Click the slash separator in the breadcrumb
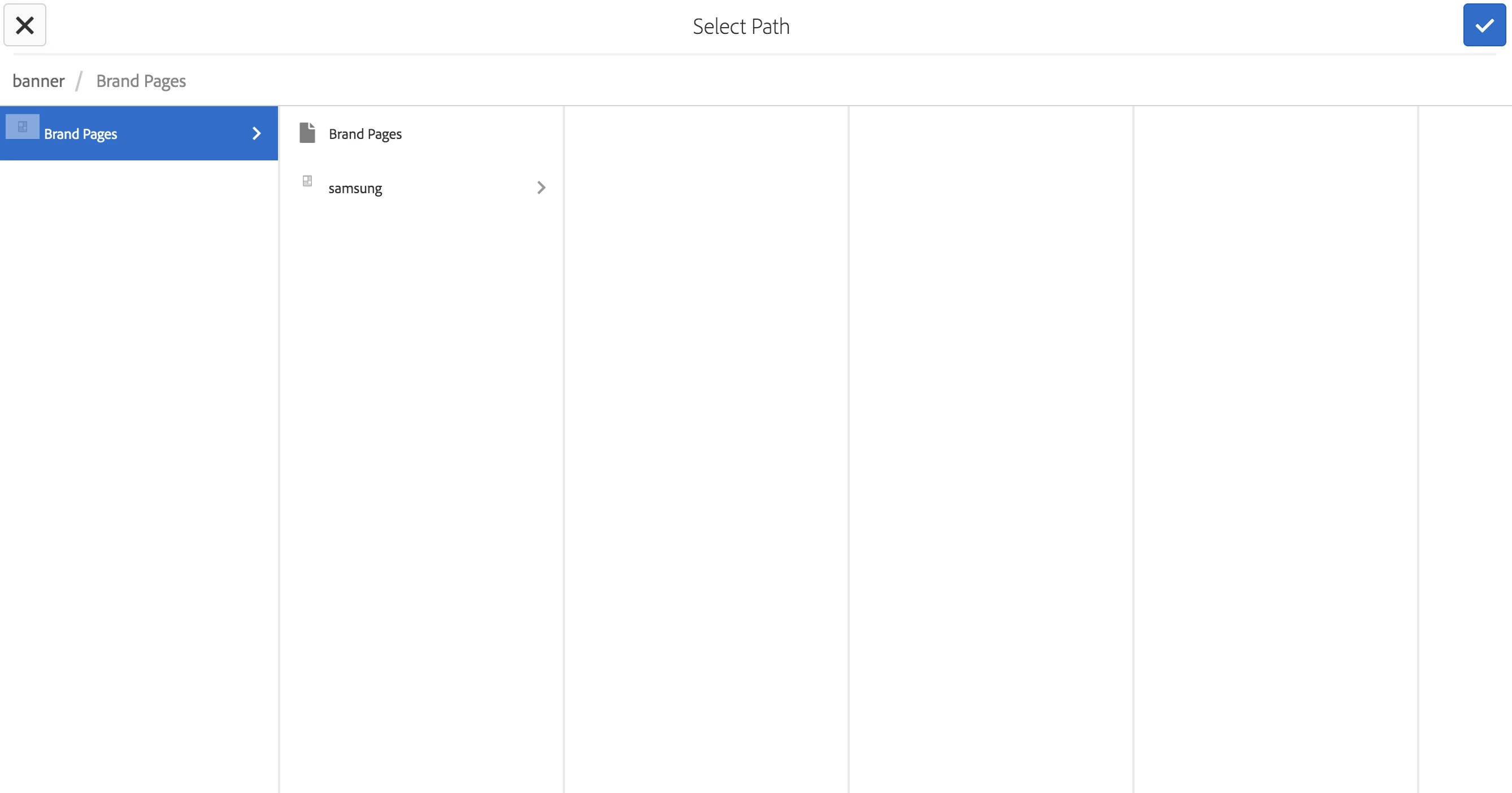Viewport: 1512px width, 793px height. (79, 81)
